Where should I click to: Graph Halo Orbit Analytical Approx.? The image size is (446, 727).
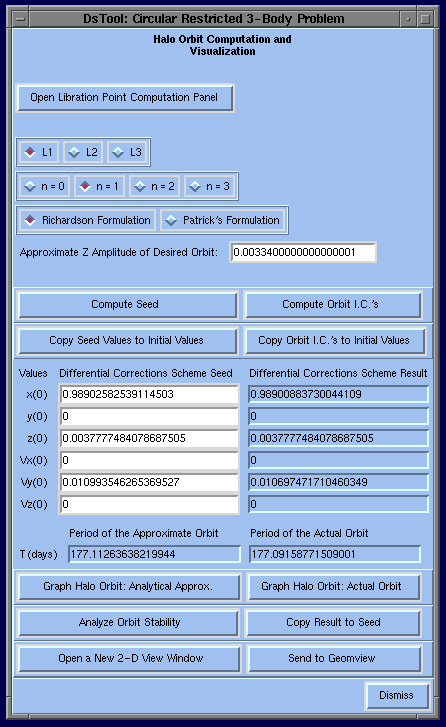pyautogui.click(x=129, y=587)
